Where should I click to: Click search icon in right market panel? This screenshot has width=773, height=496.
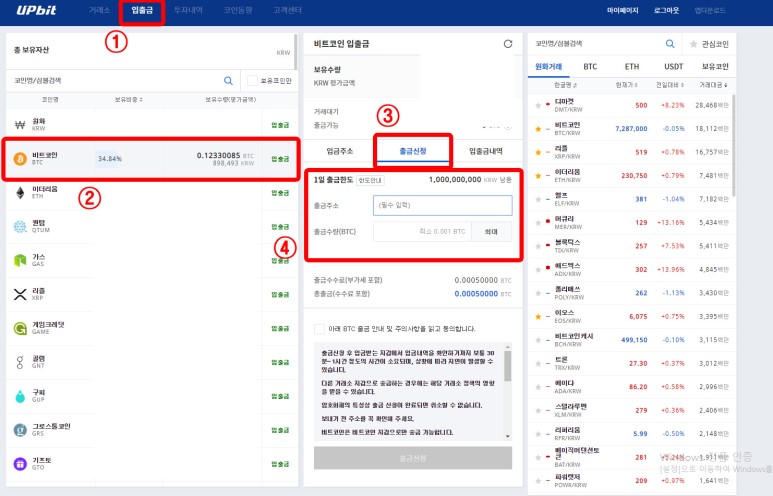[669, 44]
